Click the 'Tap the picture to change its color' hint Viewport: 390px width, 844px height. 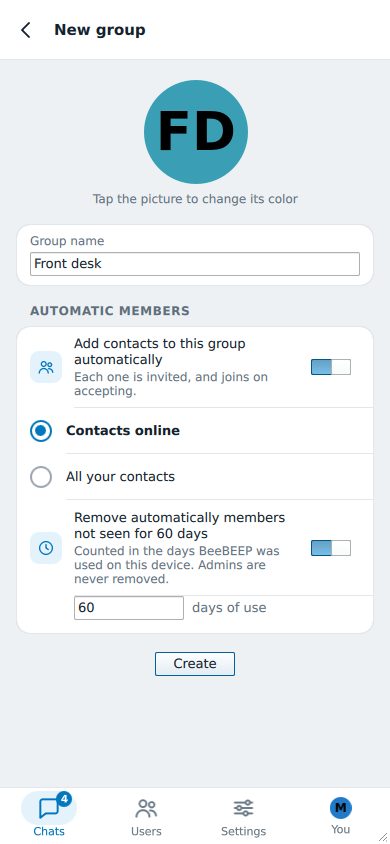(195, 199)
